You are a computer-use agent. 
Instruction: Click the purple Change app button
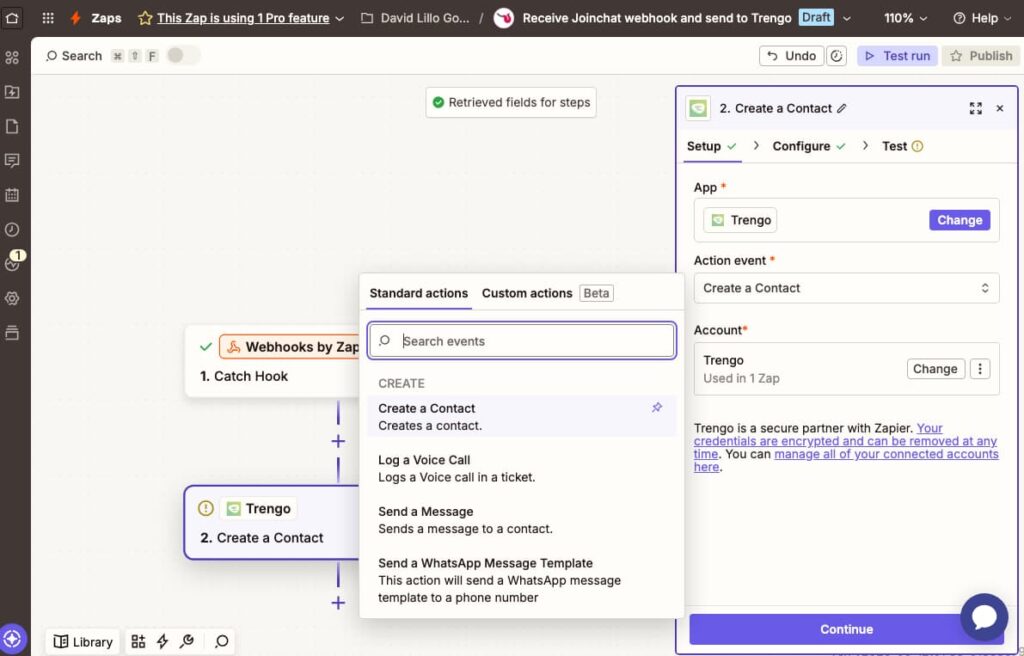[x=959, y=220]
